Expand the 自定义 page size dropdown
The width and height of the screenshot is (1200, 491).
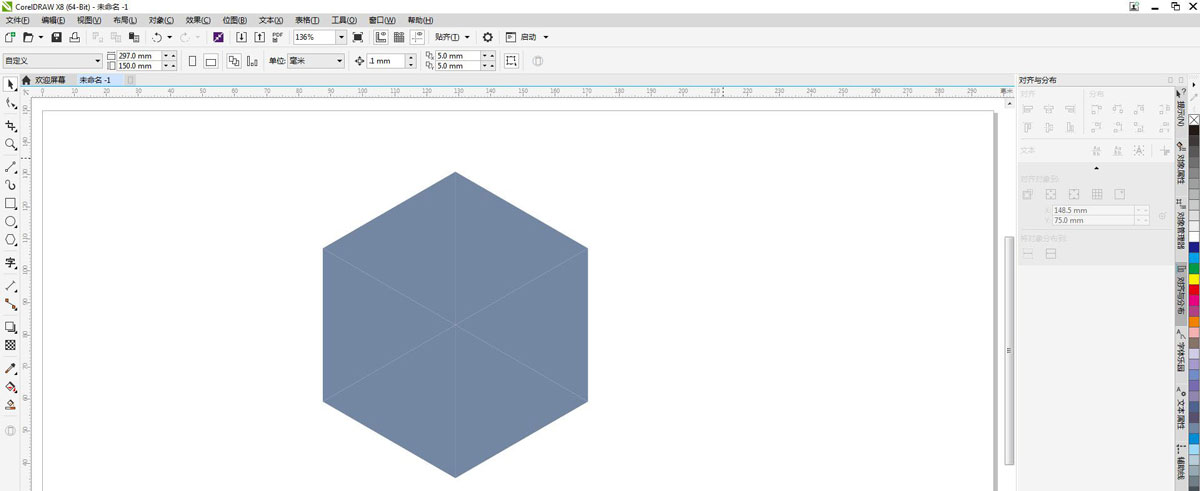coord(97,61)
